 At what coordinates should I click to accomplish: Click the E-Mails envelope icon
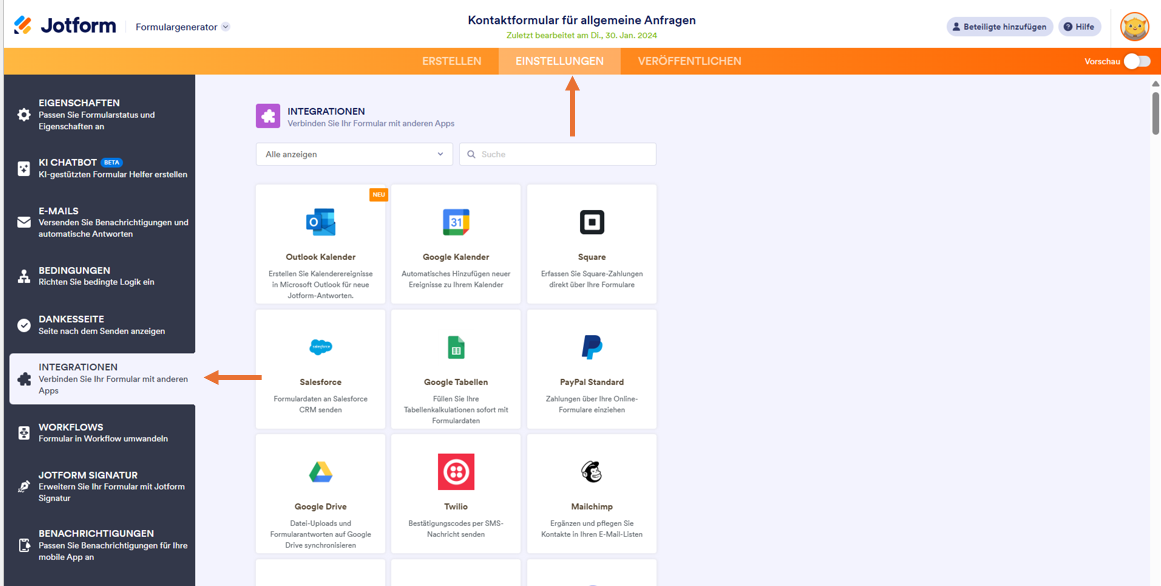(24, 222)
